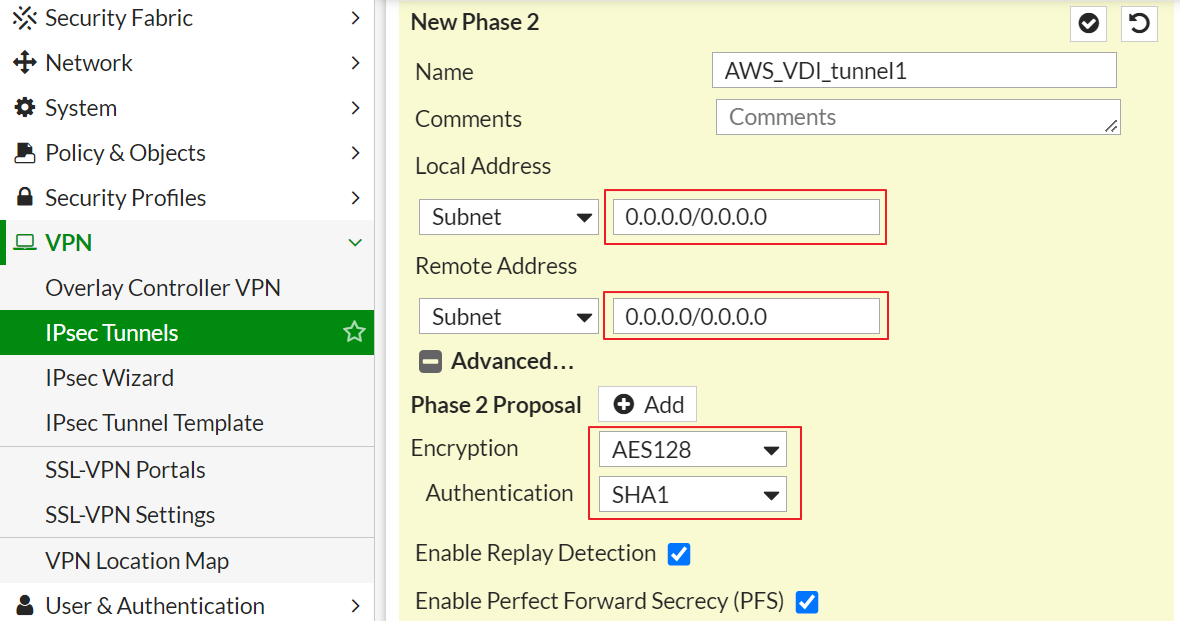The width and height of the screenshot is (1180, 621).
Task: Disable the Enable Replay Detection checkbox
Action: (x=679, y=553)
